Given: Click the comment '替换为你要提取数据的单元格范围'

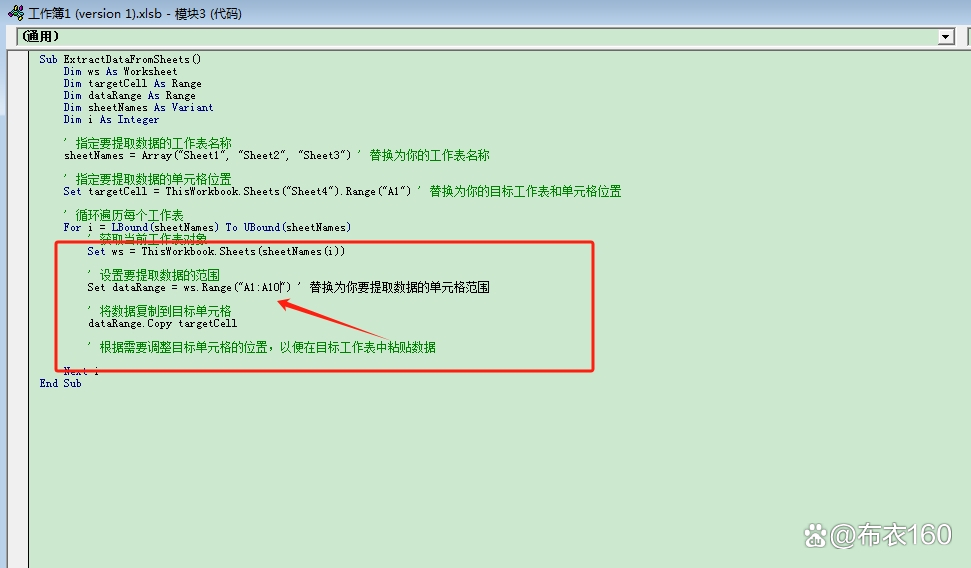Looking at the screenshot, I should click(x=399, y=287).
